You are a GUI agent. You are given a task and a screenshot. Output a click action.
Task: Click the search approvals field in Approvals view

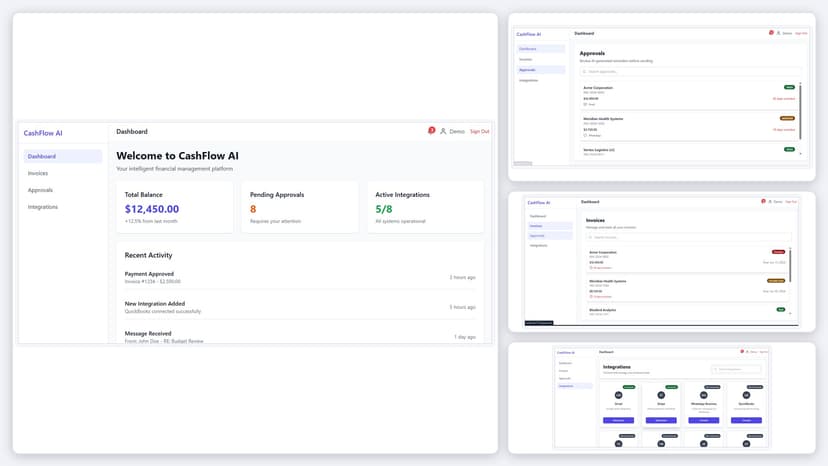click(690, 71)
